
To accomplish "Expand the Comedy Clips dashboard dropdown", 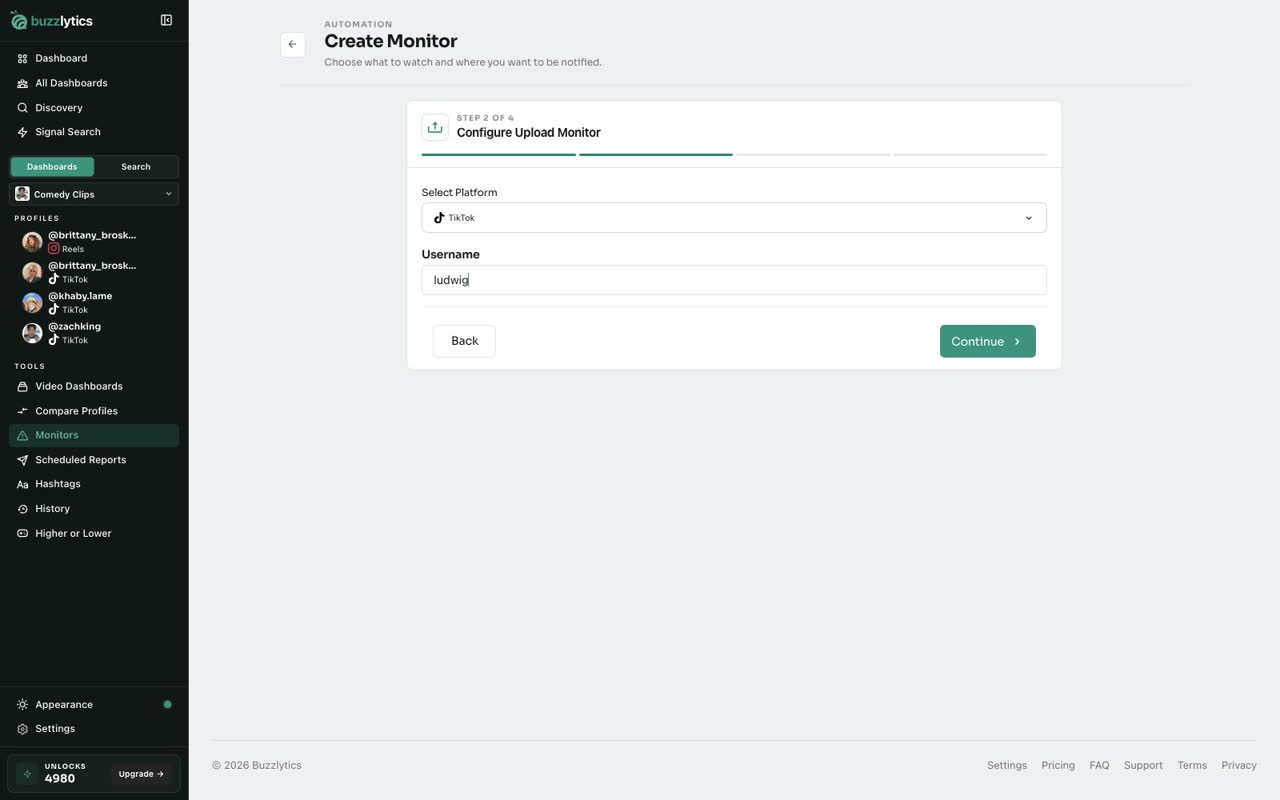I will point(94,194).
